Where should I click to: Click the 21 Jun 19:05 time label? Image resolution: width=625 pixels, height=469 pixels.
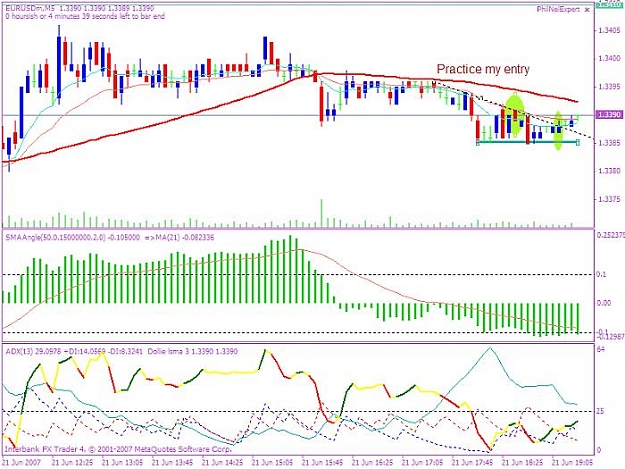572,463
